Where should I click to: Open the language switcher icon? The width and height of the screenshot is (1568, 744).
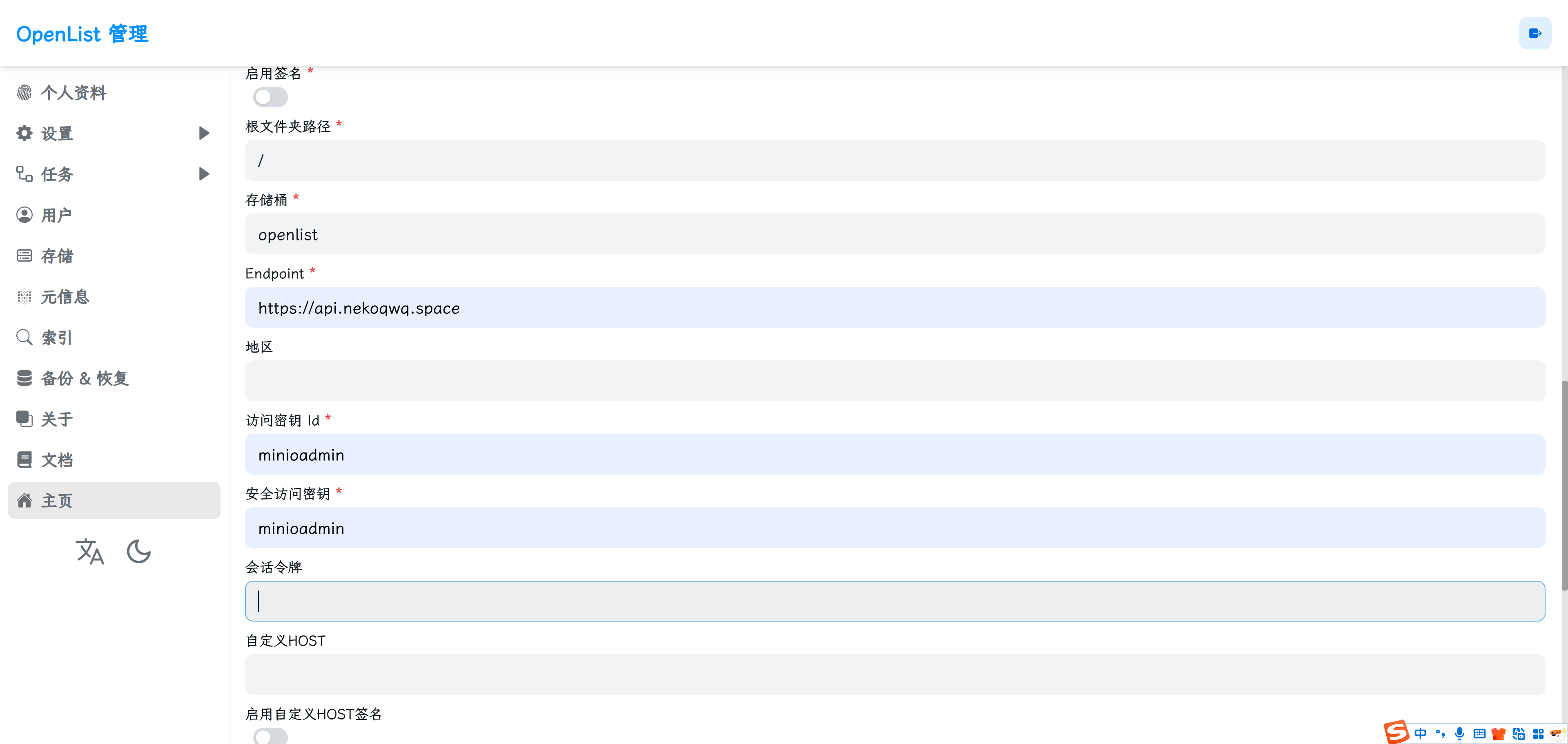89,551
